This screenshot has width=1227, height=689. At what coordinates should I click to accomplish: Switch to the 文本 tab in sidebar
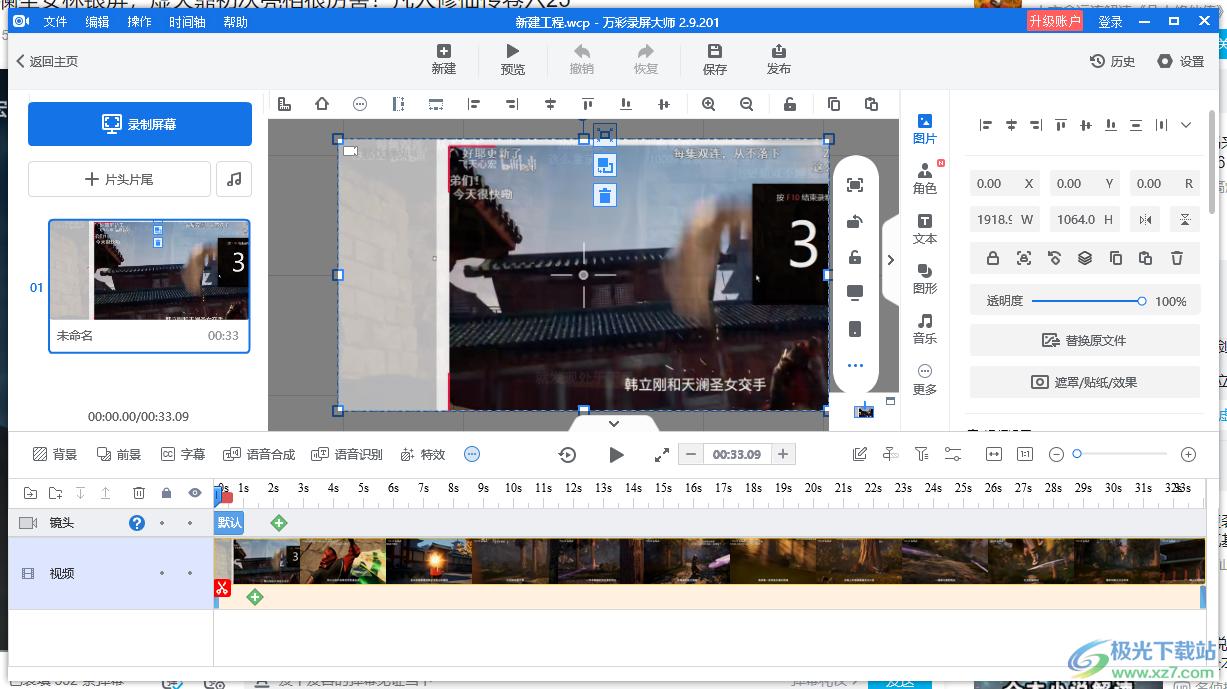pyautogui.click(x=925, y=228)
